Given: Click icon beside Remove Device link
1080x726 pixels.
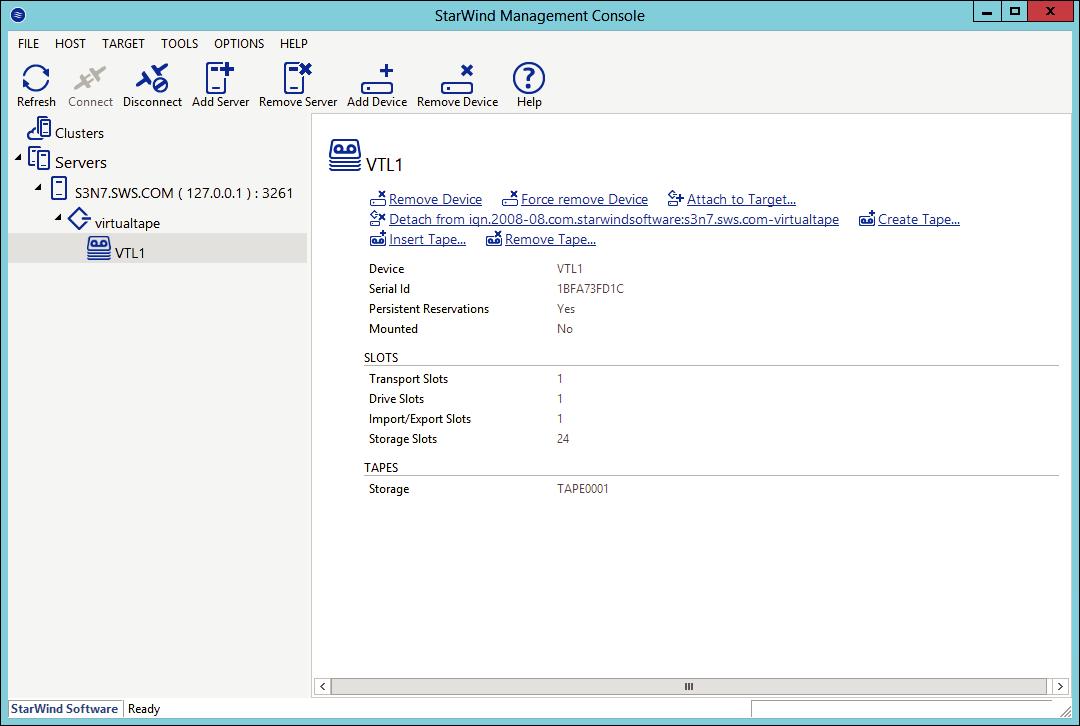Looking at the screenshot, I should coord(377,199).
